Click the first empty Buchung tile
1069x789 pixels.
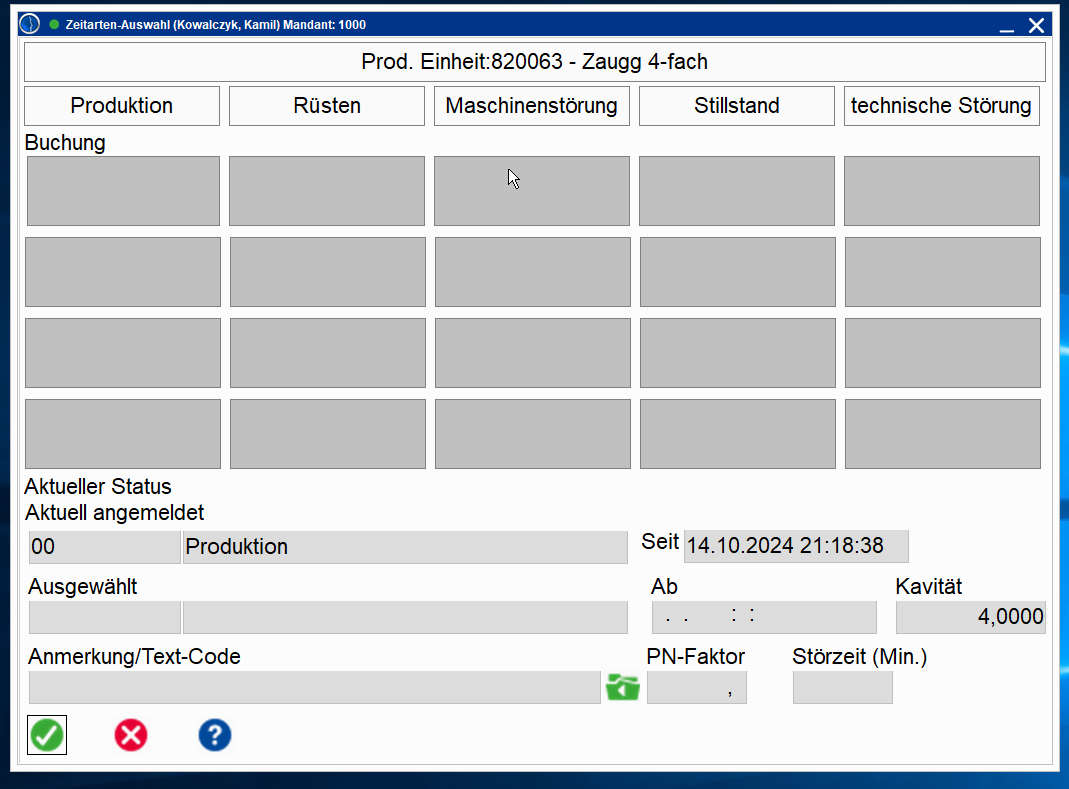(x=123, y=191)
